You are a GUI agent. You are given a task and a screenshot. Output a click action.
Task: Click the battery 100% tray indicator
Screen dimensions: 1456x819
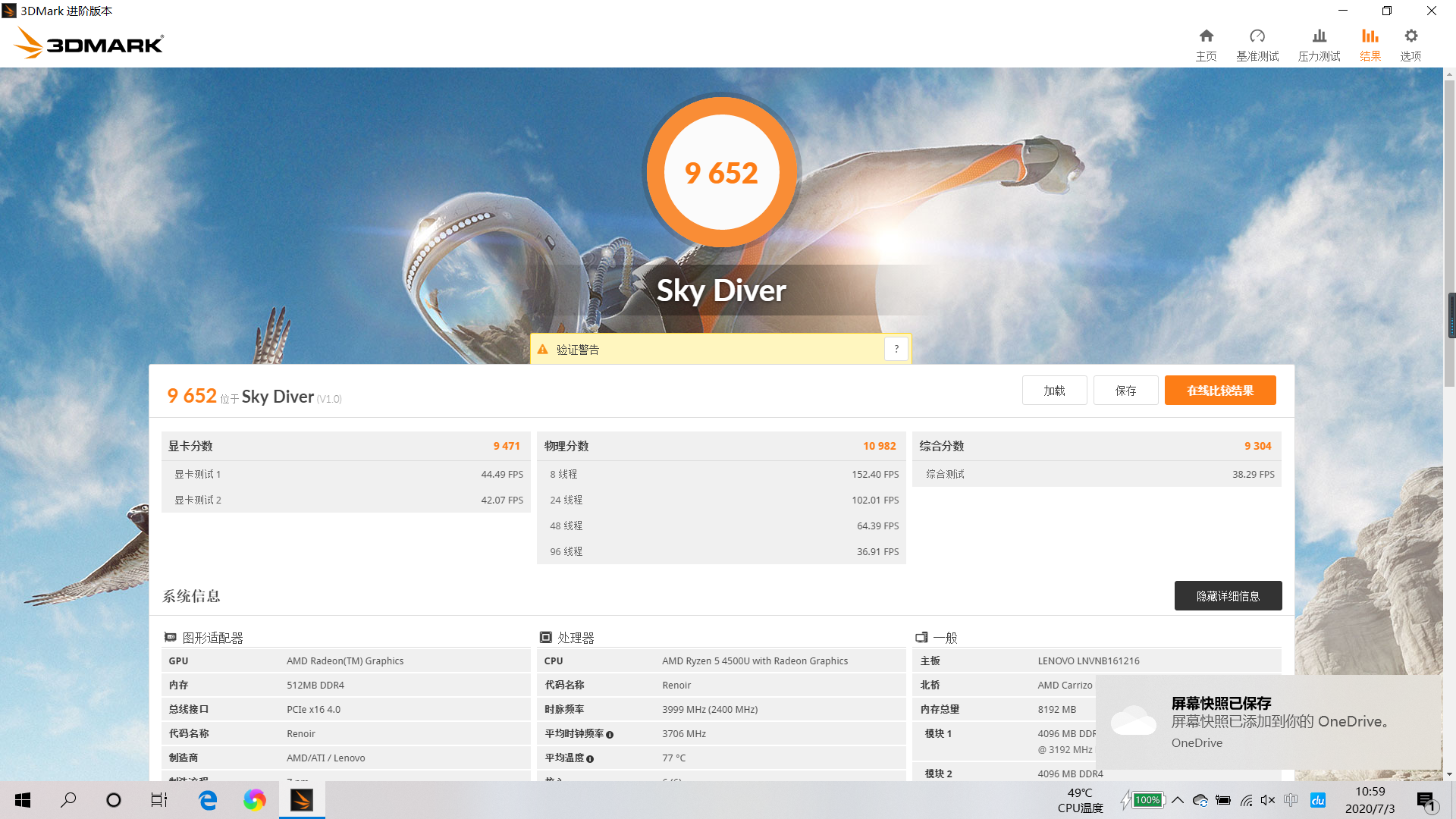coord(1143,800)
